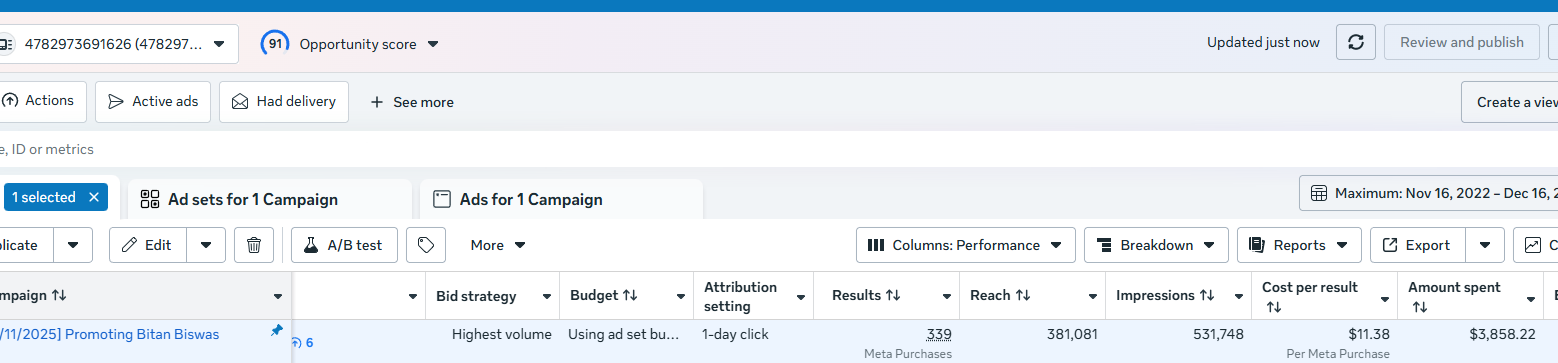The height and width of the screenshot is (363, 1558).
Task: Open the tag label icon button
Action: pos(425,245)
